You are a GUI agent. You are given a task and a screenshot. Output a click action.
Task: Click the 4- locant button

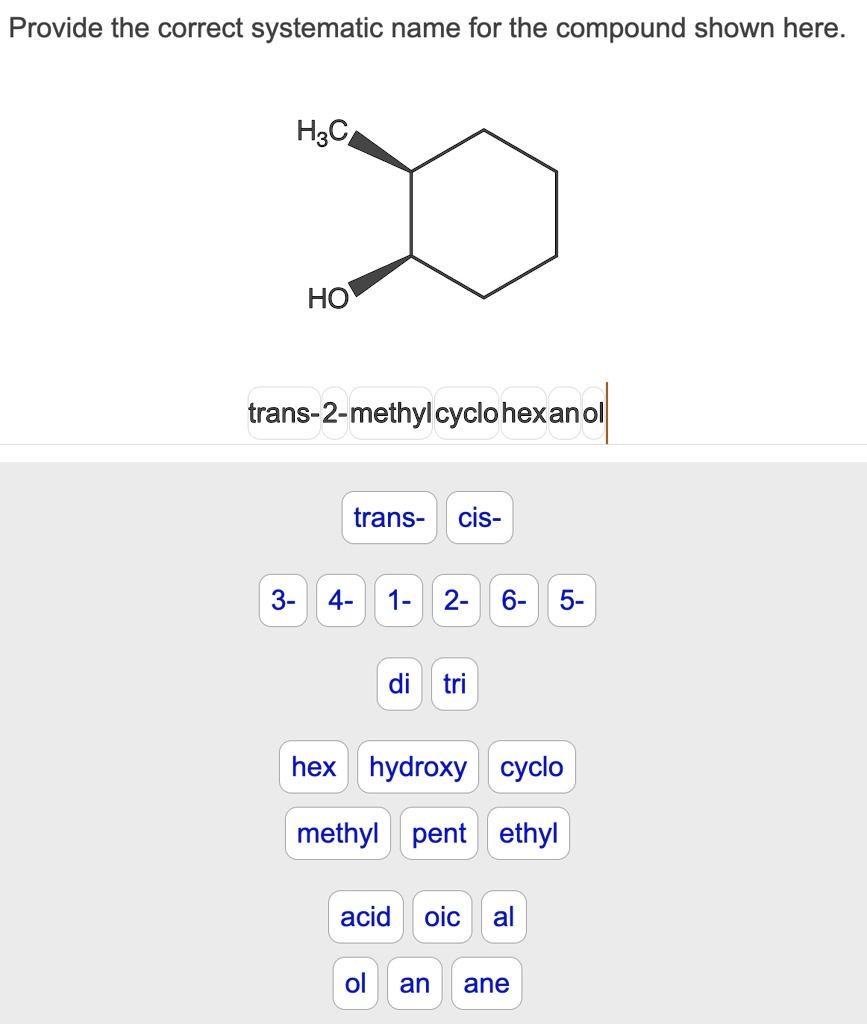click(340, 601)
